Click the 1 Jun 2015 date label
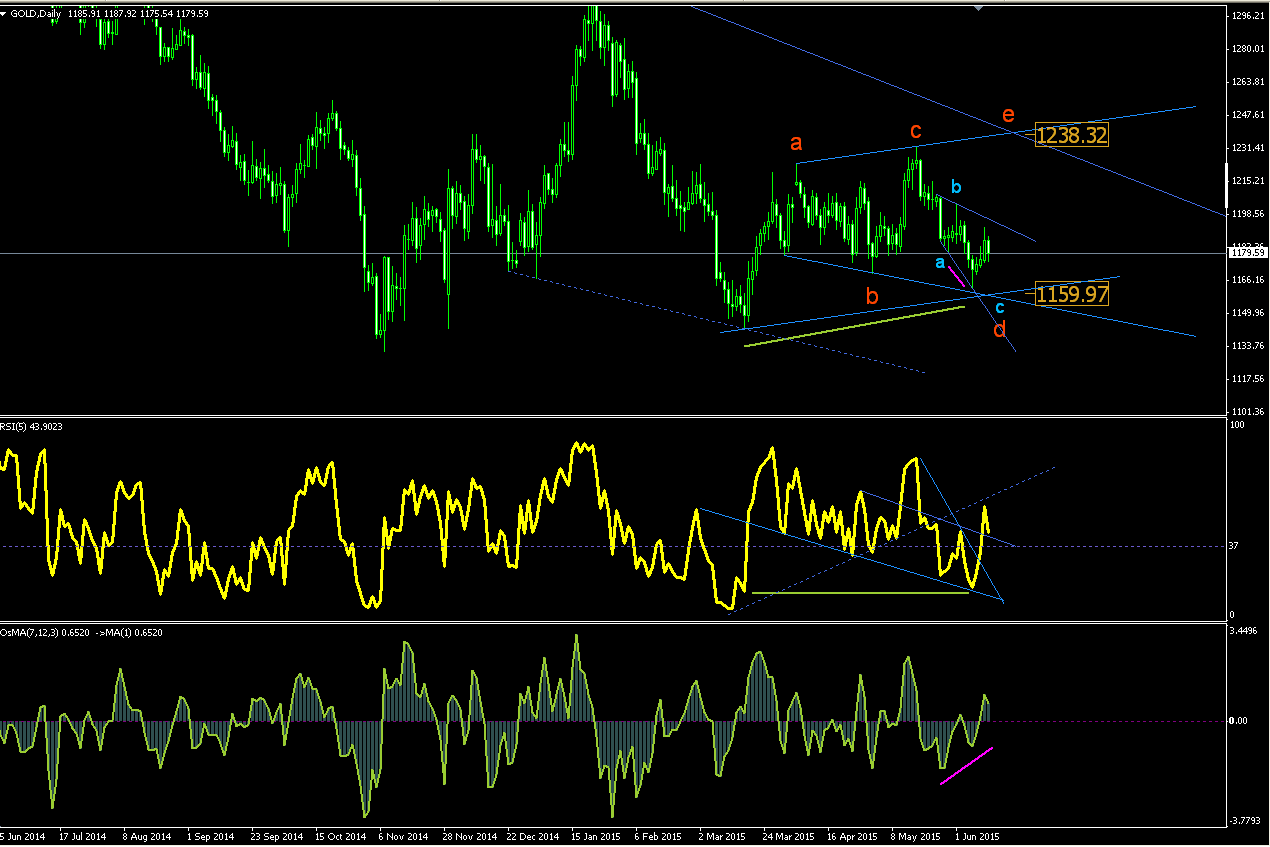Screen dimensions: 1270x847 click(x=978, y=836)
